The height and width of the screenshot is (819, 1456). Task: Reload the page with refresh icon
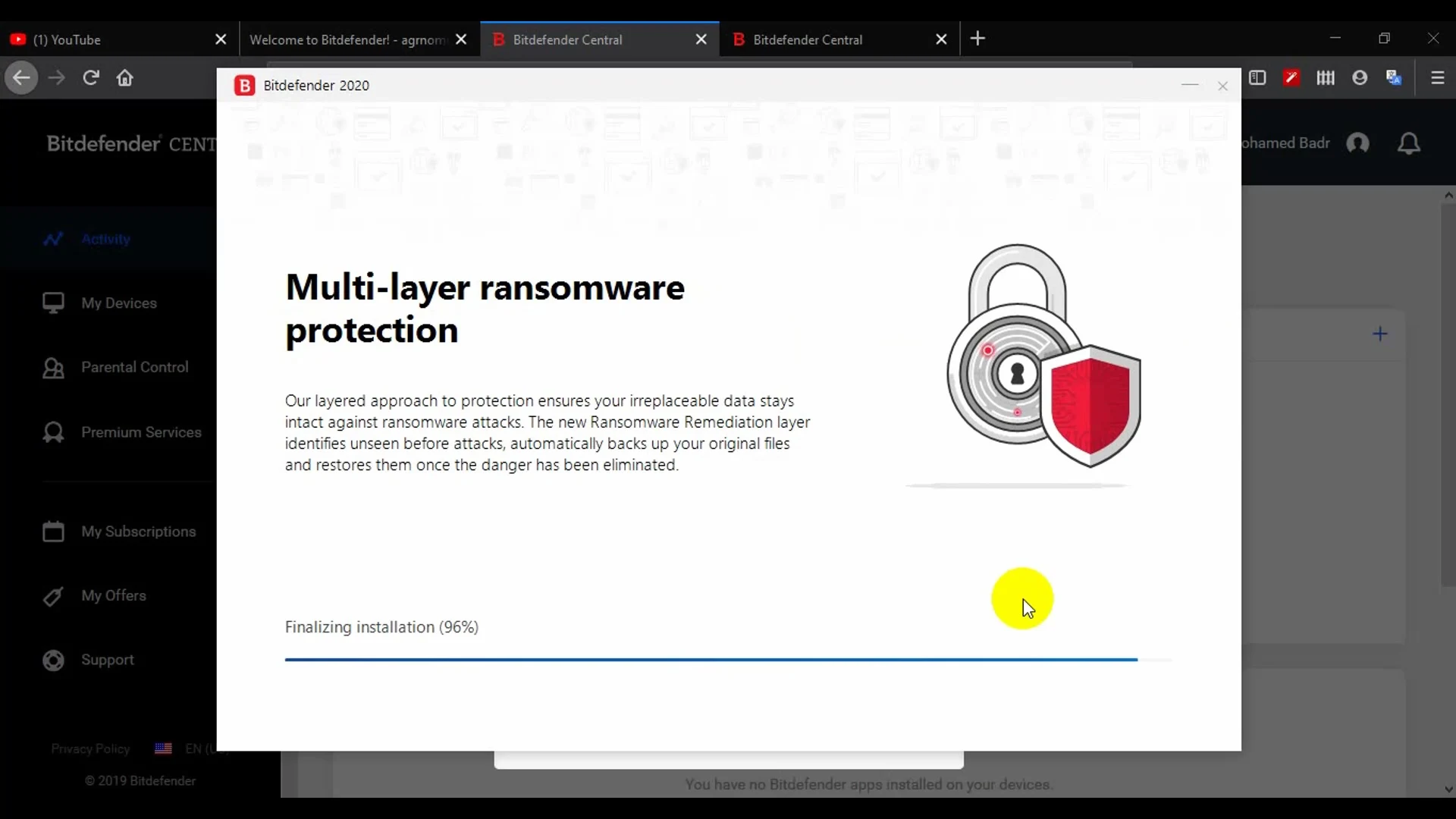(x=91, y=78)
